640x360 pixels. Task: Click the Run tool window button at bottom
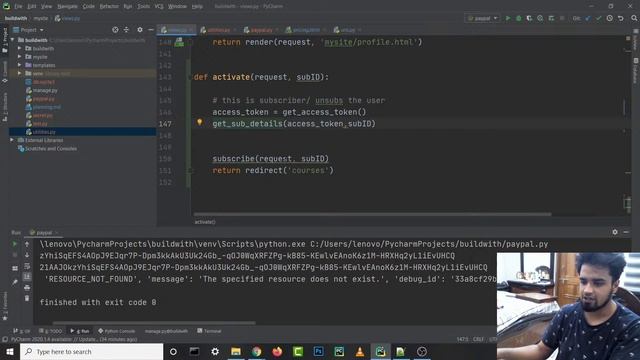(80, 331)
